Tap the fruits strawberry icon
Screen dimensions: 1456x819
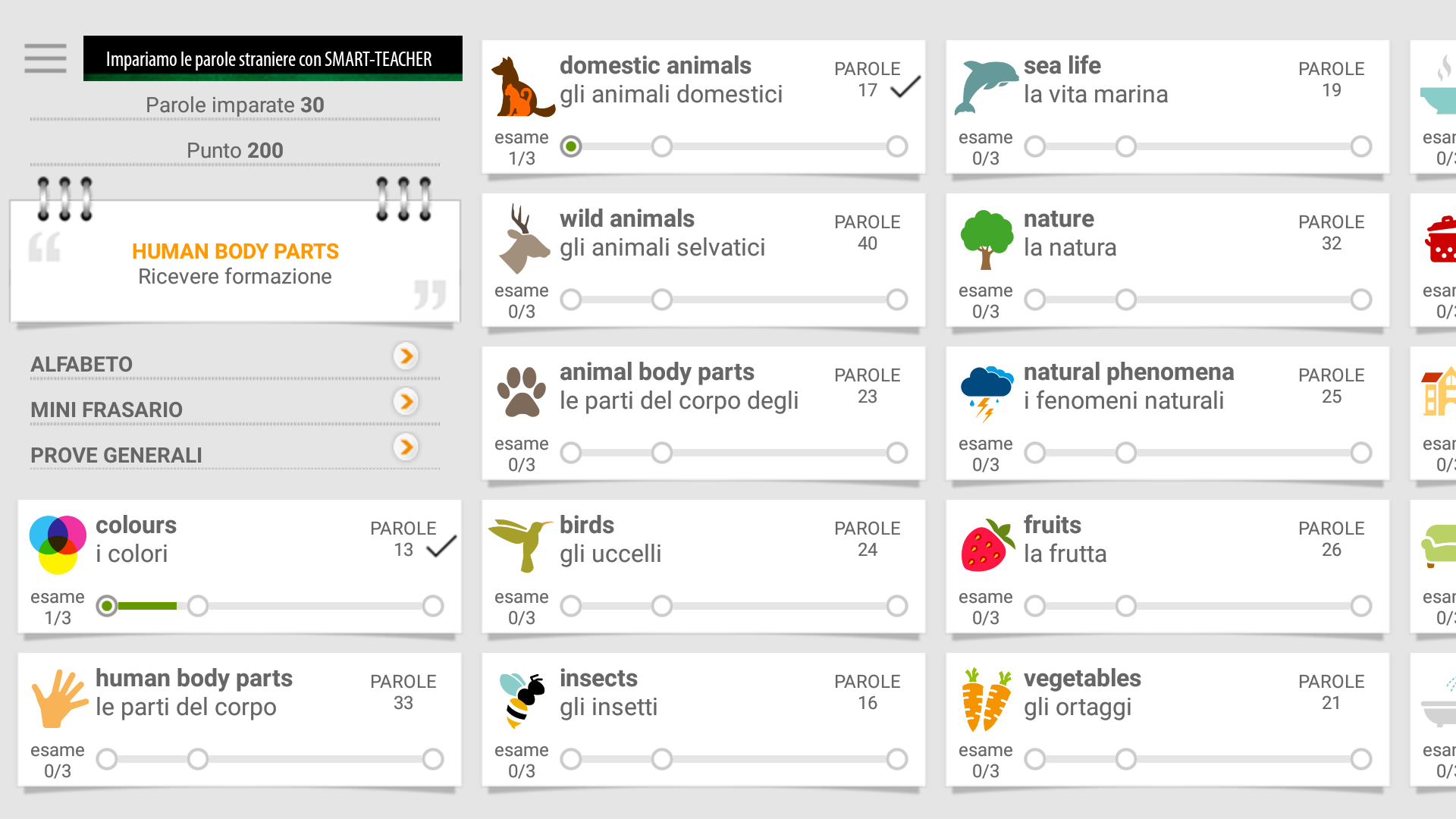(986, 545)
